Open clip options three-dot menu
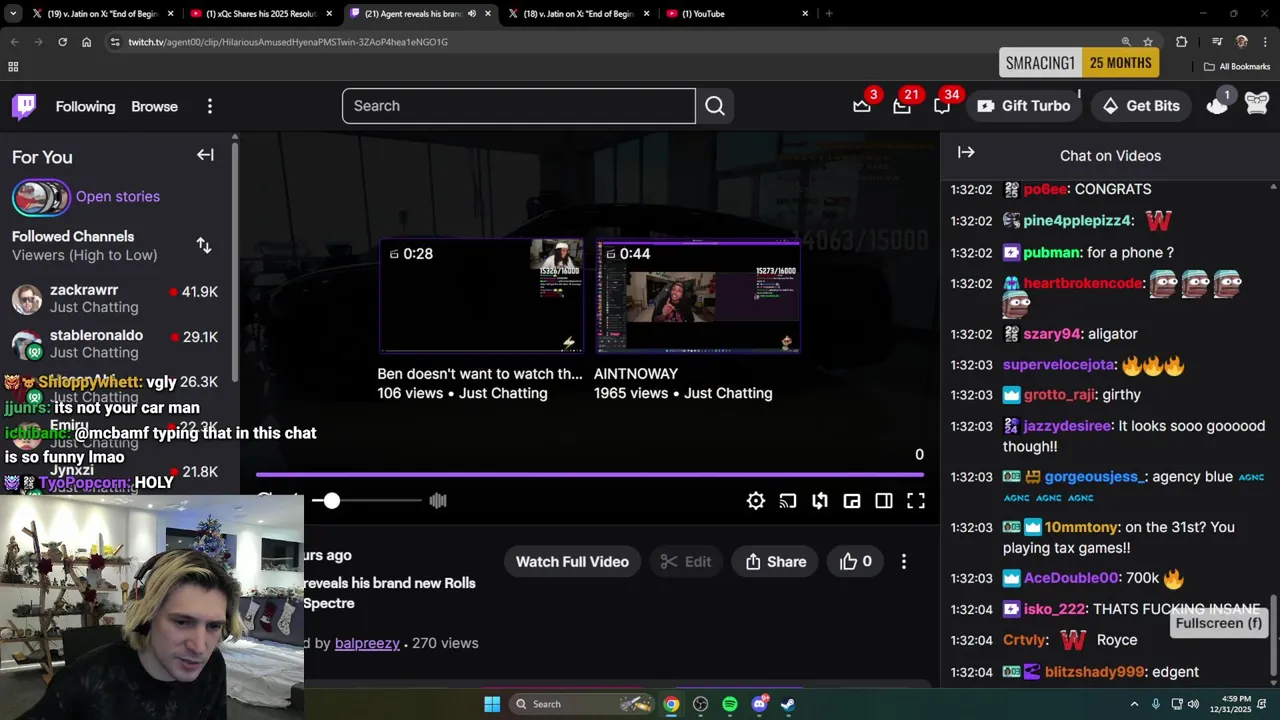This screenshot has width=1280, height=720. click(x=904, y=562)
